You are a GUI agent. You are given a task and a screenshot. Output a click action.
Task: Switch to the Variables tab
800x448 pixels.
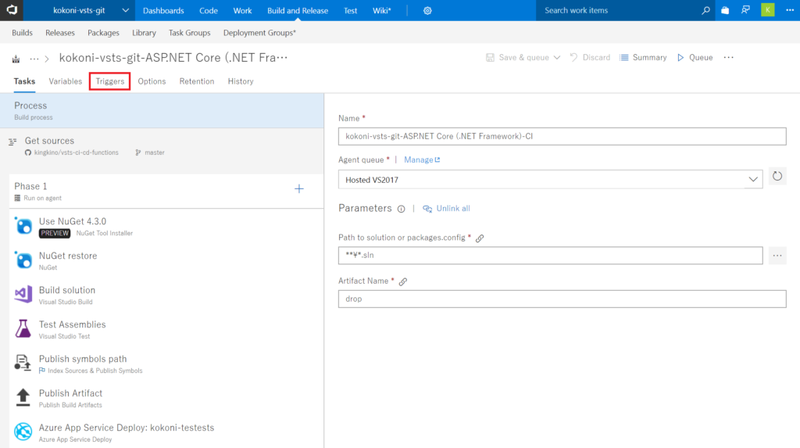[65, 81]
